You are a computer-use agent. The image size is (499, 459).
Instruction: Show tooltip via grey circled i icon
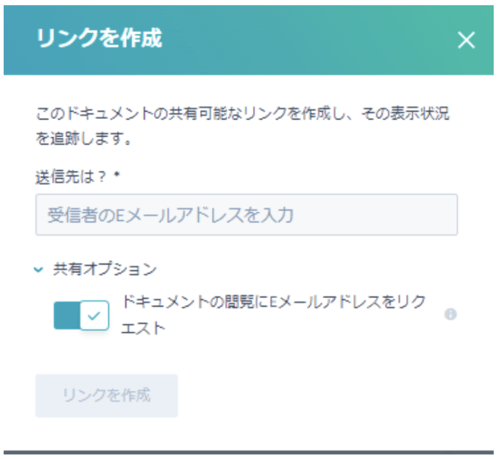(x=450, y=314)
